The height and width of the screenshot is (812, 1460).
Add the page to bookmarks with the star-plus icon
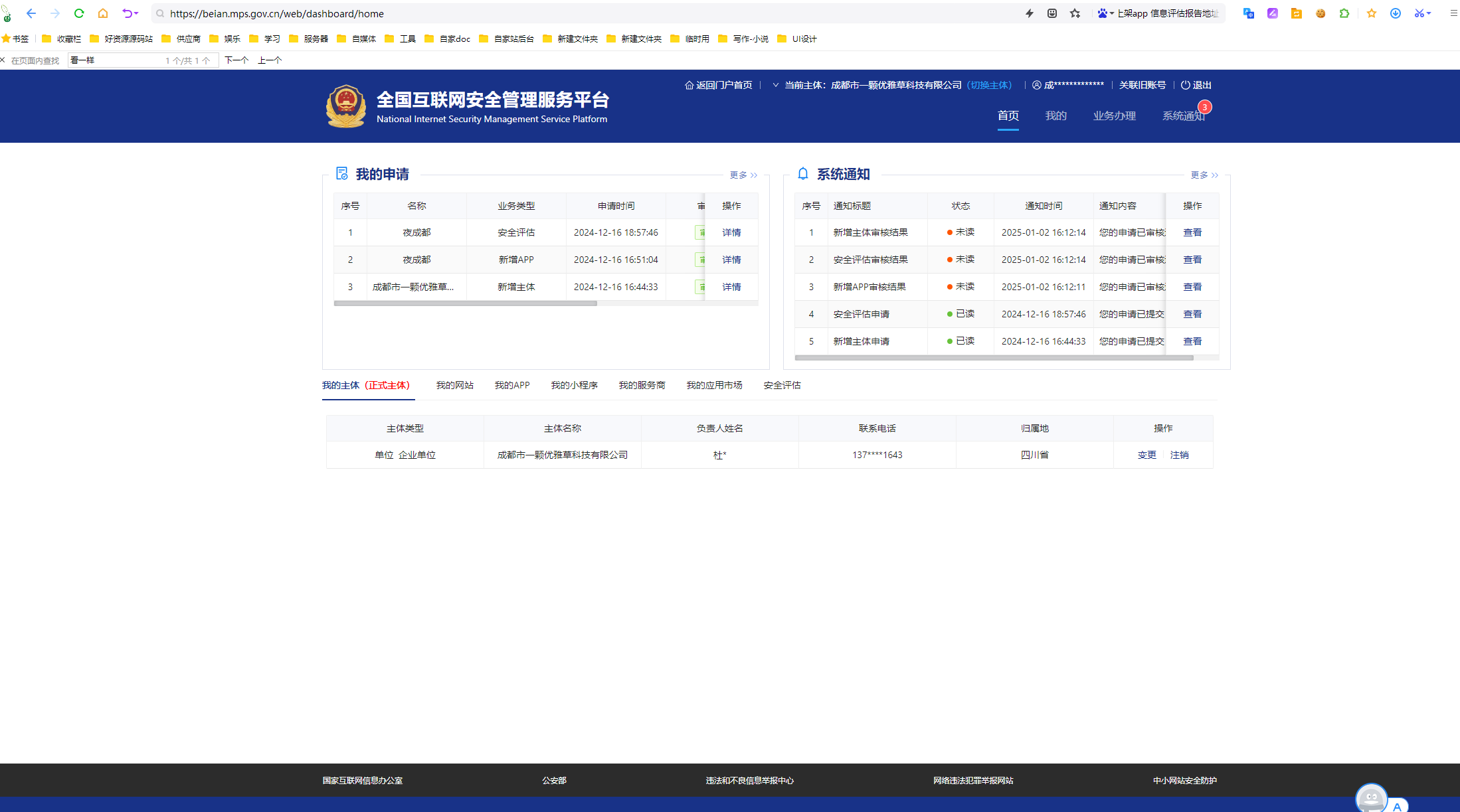(x=1075, y=13)
